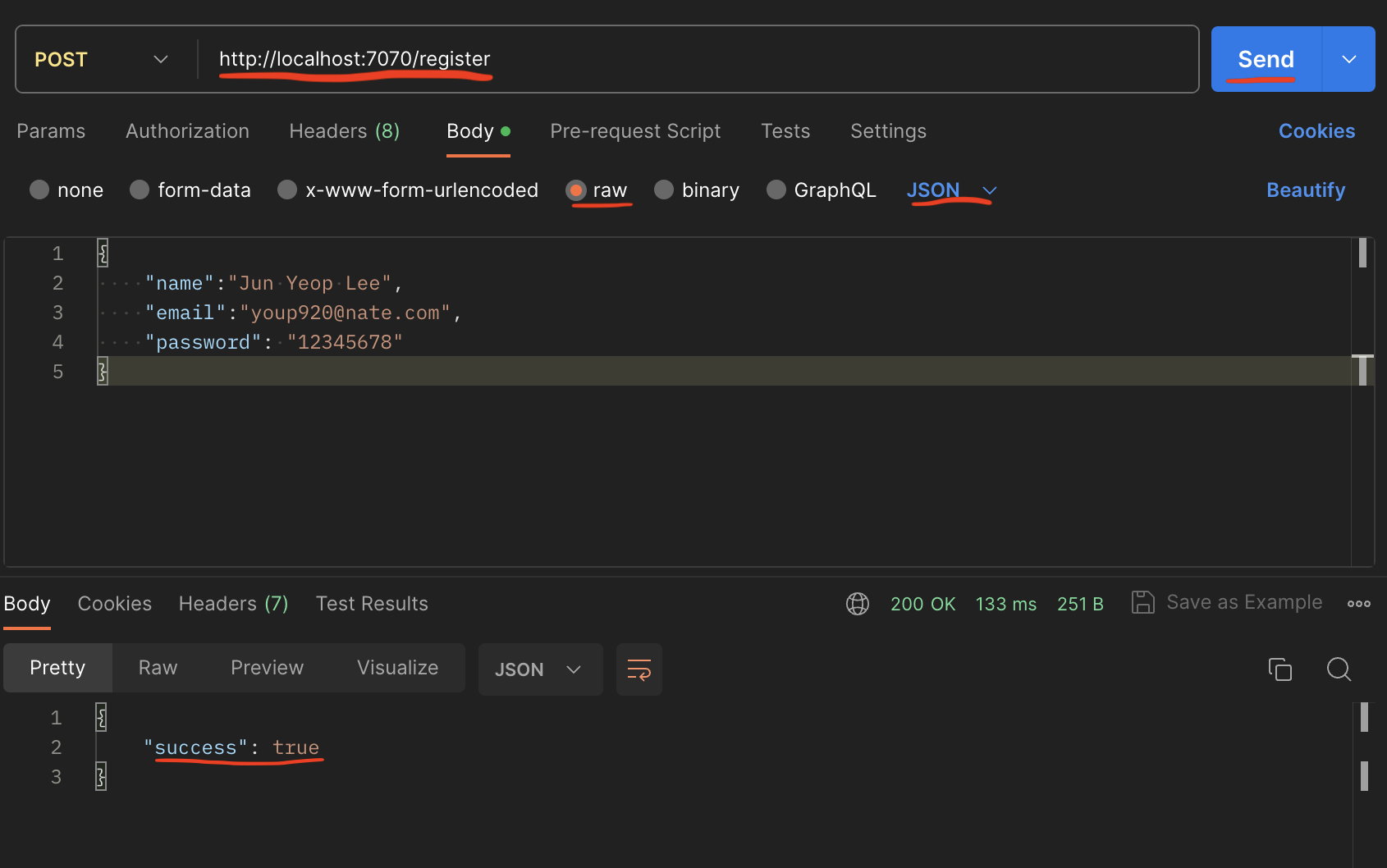The height and width of the screenshot is (868, 1387).
Task: Open the response format dropdown
Action: point(540,669)
